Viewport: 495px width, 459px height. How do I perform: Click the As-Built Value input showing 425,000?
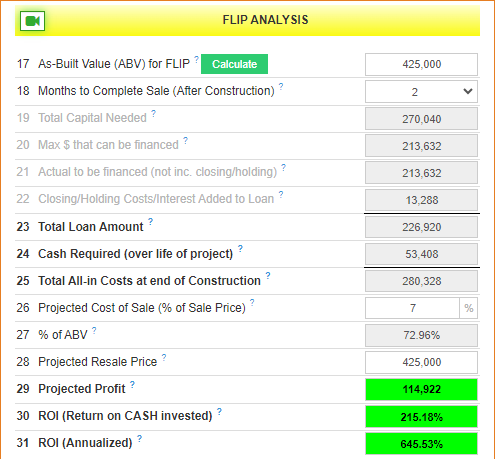click(x=421, y=64)
